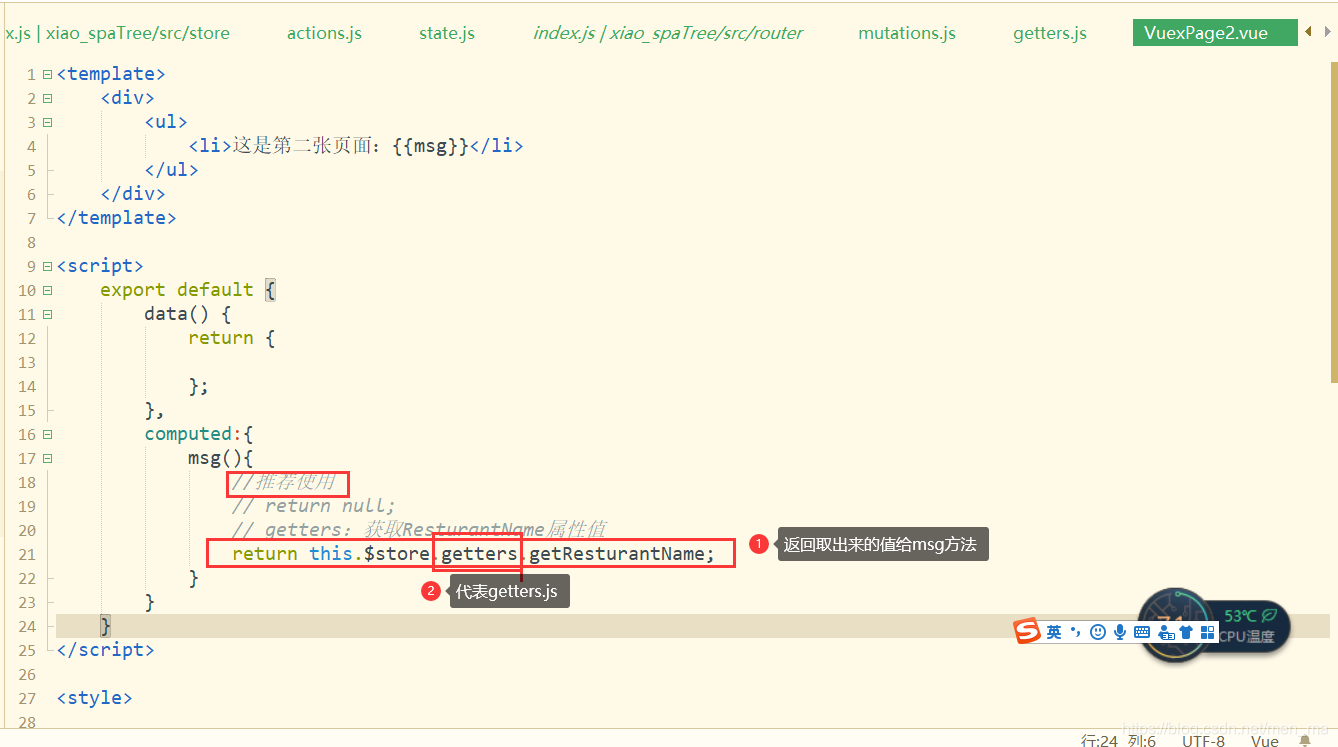The image size is (1338, 747).
Task: Collapse export default block at line 10
Action: [47, 290]
